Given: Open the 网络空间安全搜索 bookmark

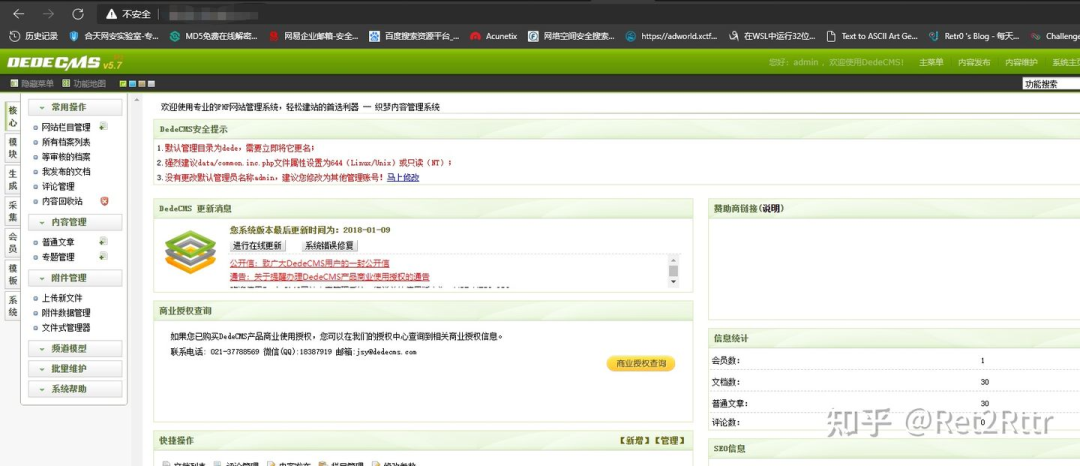Looking at the screenshot, I should [x=572, y=36].
